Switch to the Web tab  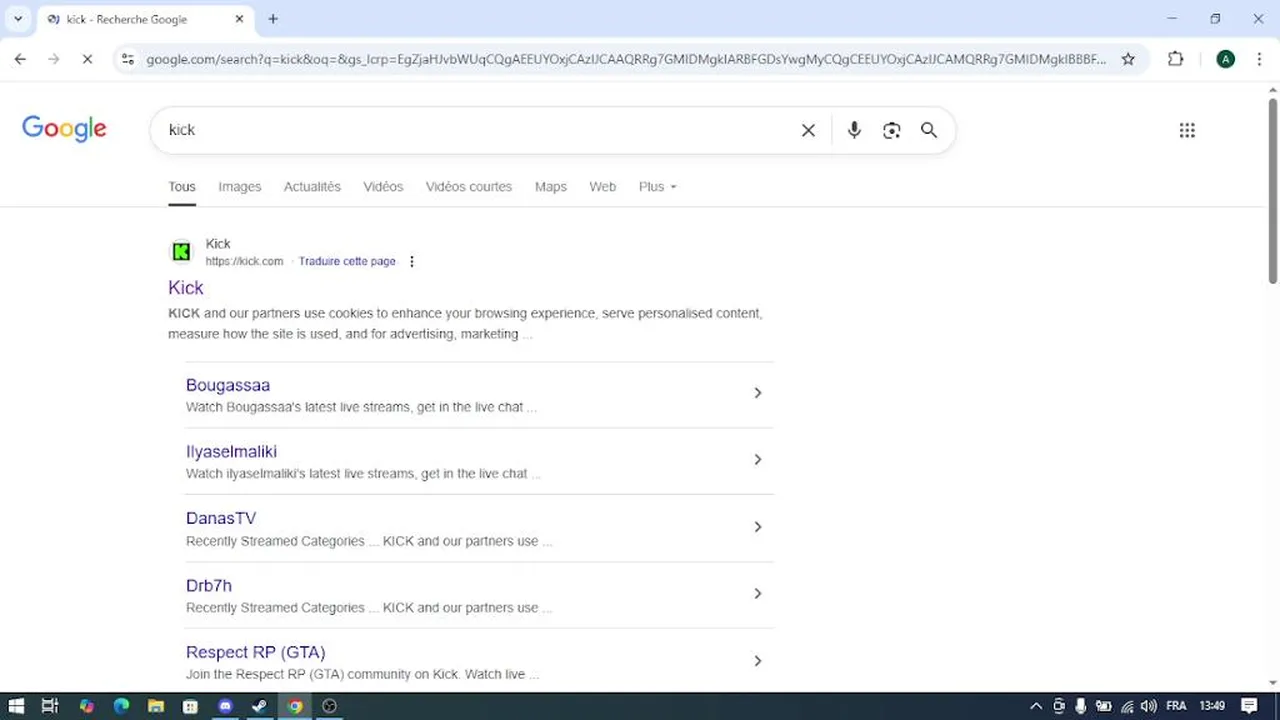603,187
